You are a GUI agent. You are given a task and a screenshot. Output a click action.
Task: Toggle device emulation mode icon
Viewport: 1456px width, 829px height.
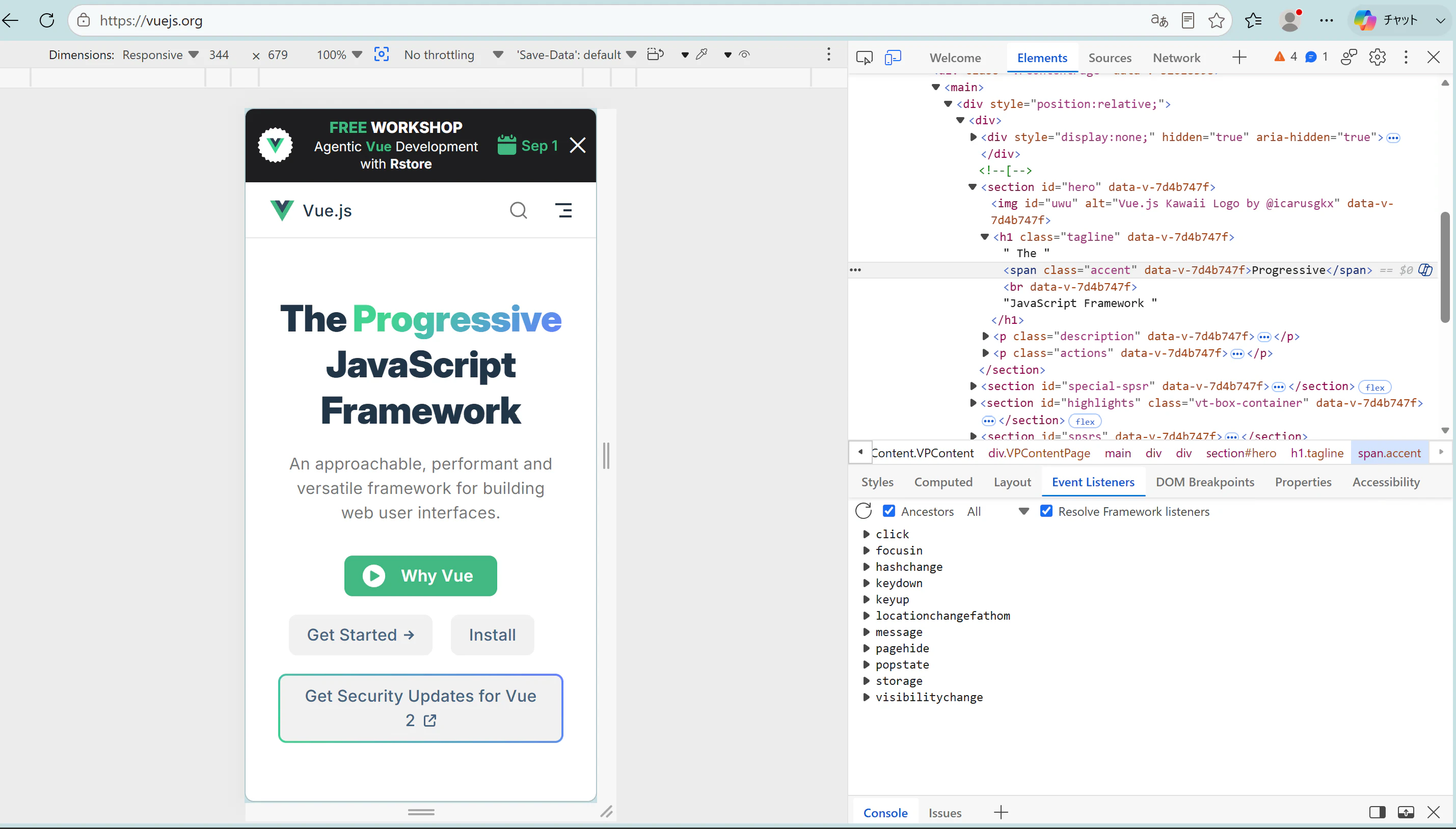[893, 58]
